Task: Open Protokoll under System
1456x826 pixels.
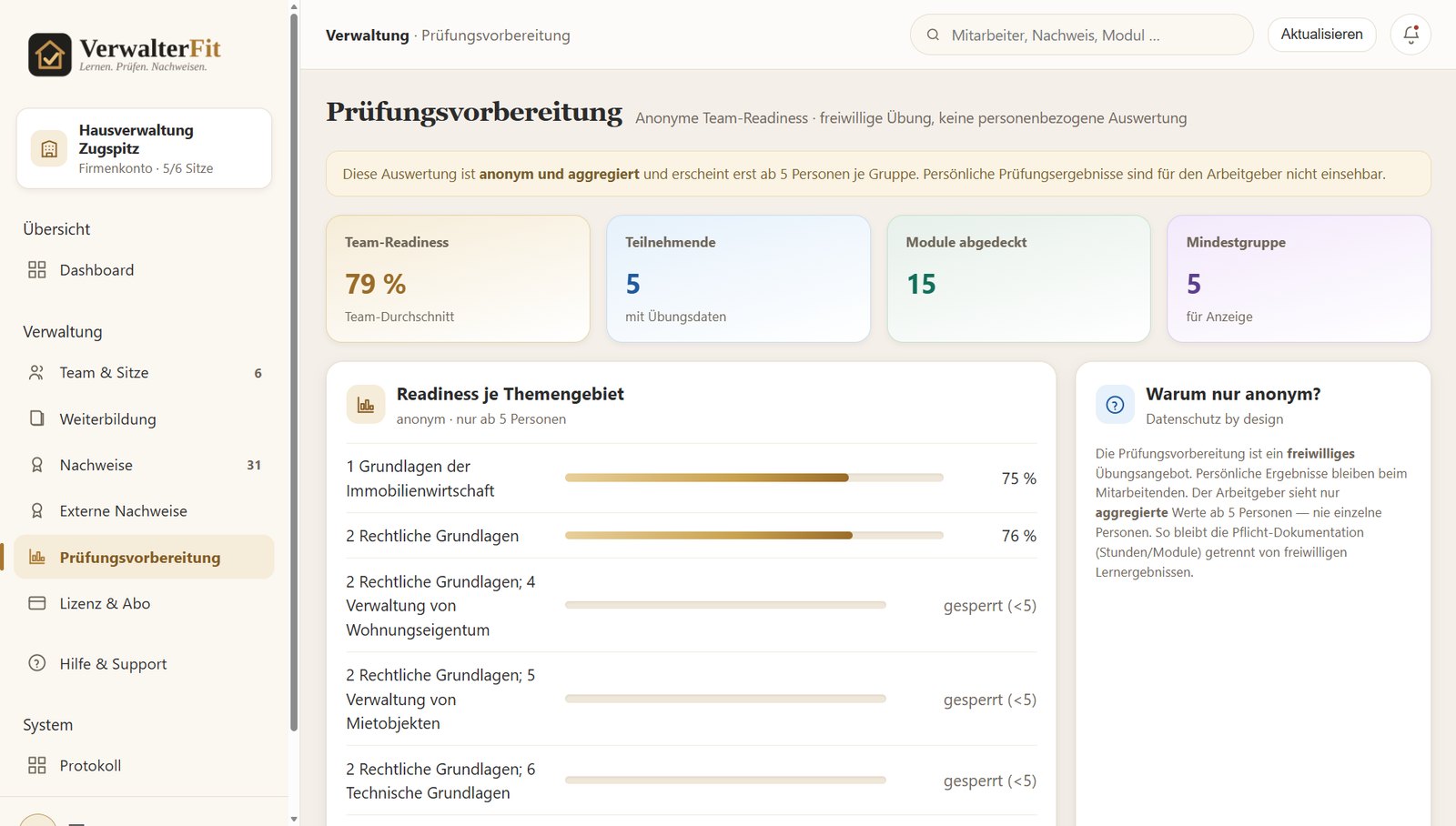Action: pyautogui.click(x=144, y=765)
